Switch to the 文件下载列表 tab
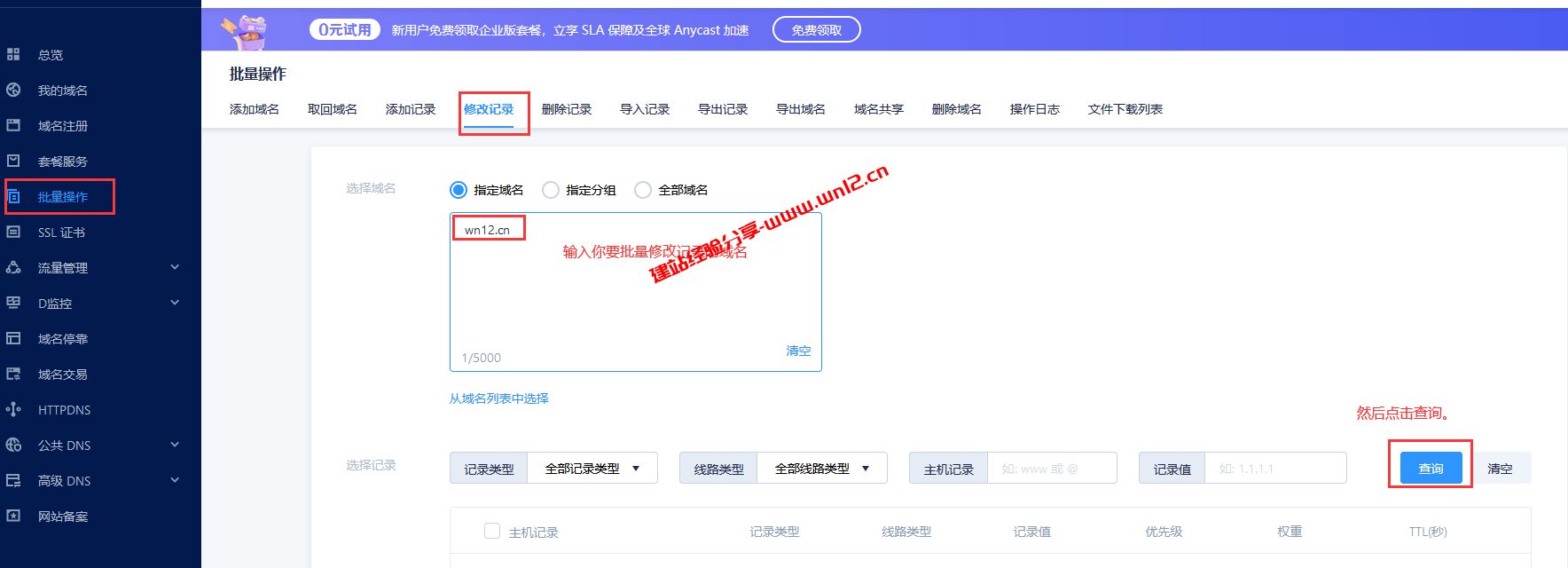The image size is (1568, 568). click(x=1125, y=109)
